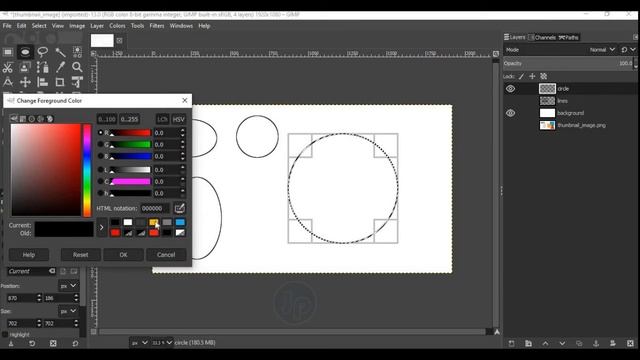Viewport: 640px width, 360px height.
Task: Open the Windows menu
Action: click(181, 26)
